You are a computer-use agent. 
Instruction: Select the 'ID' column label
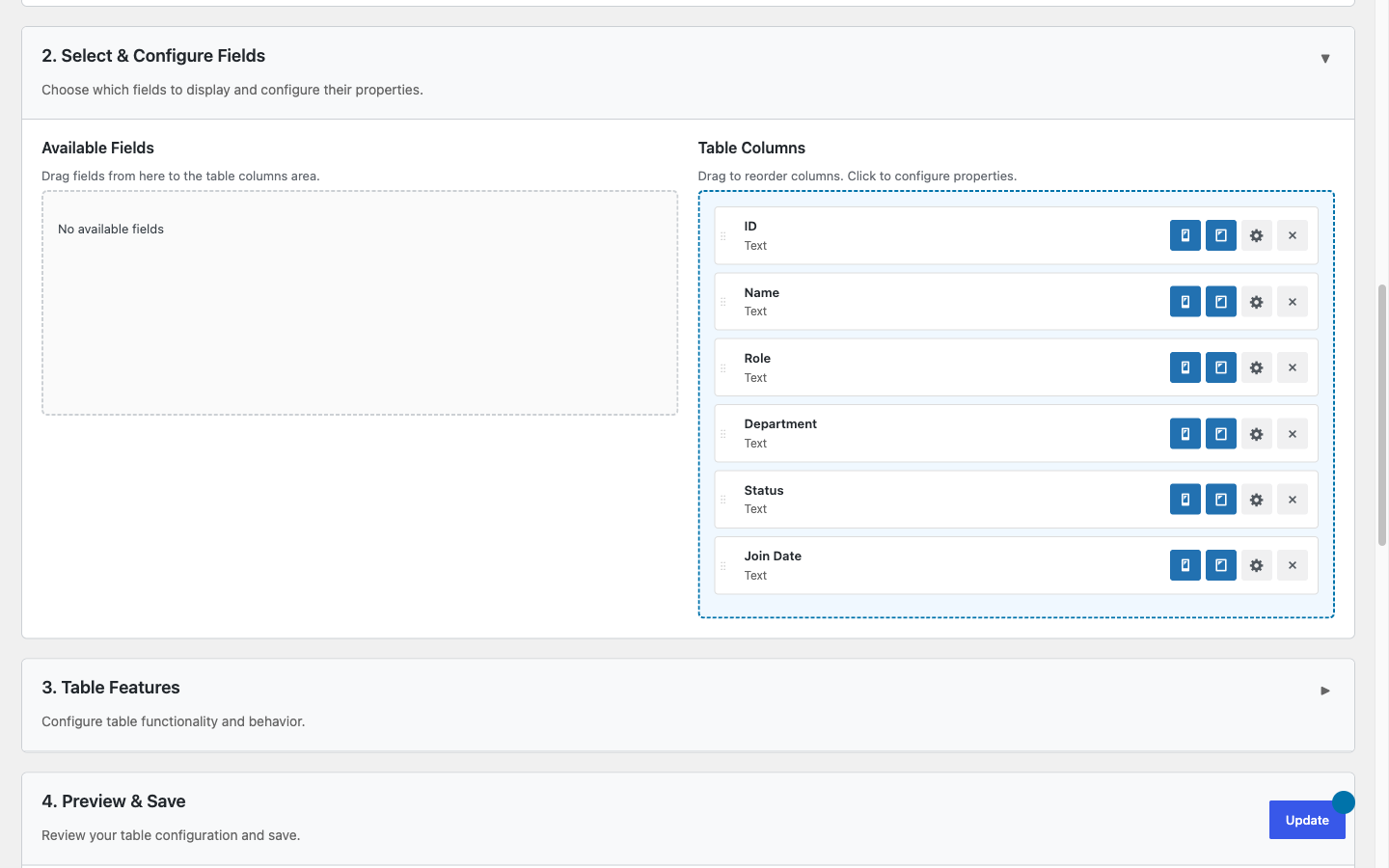tap(750, 227)
